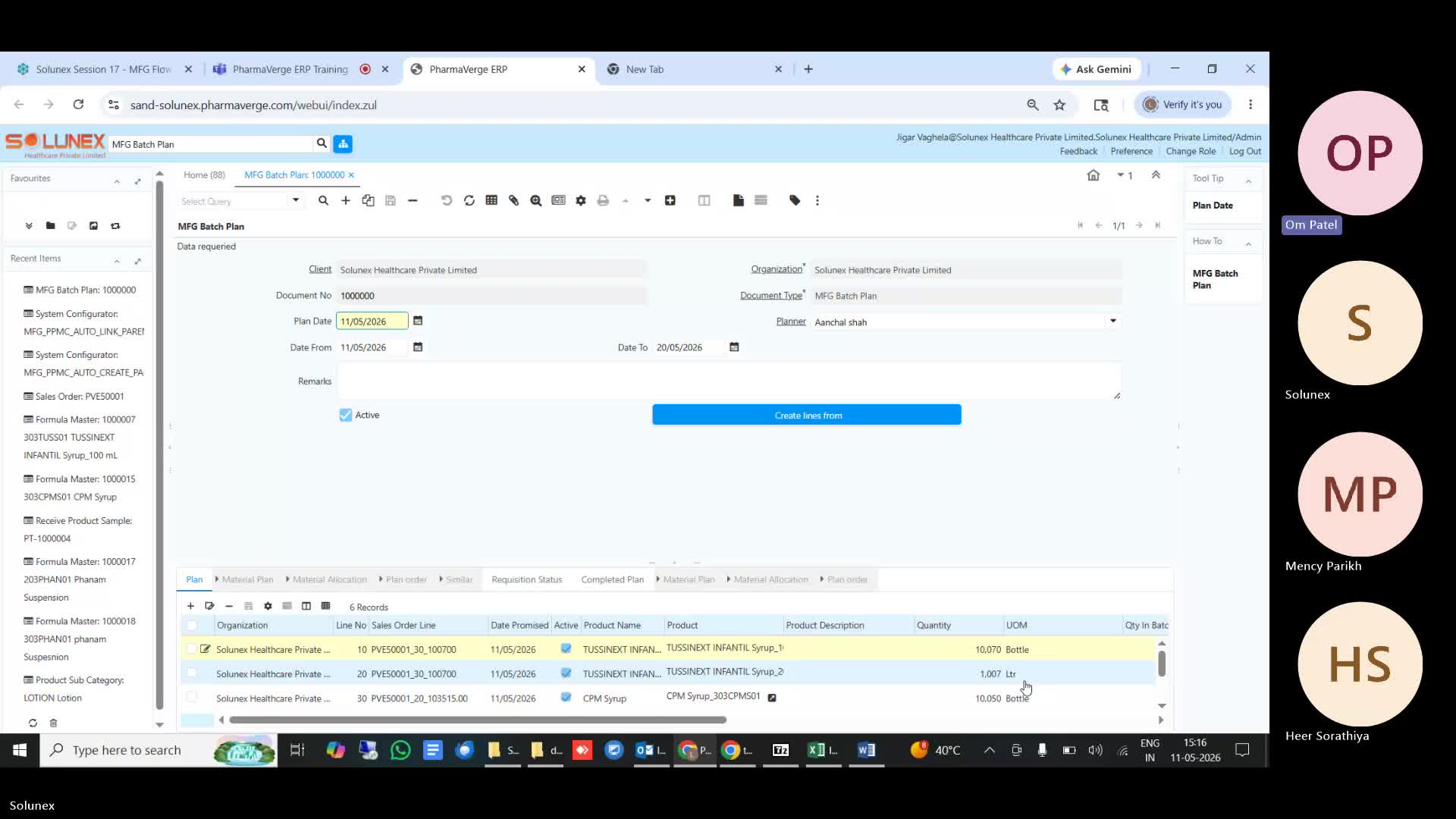This screenshot has width=1456, height=819.
Task: Delete record with the main toolbar minus icon
Action: click(x=413, y=201)
